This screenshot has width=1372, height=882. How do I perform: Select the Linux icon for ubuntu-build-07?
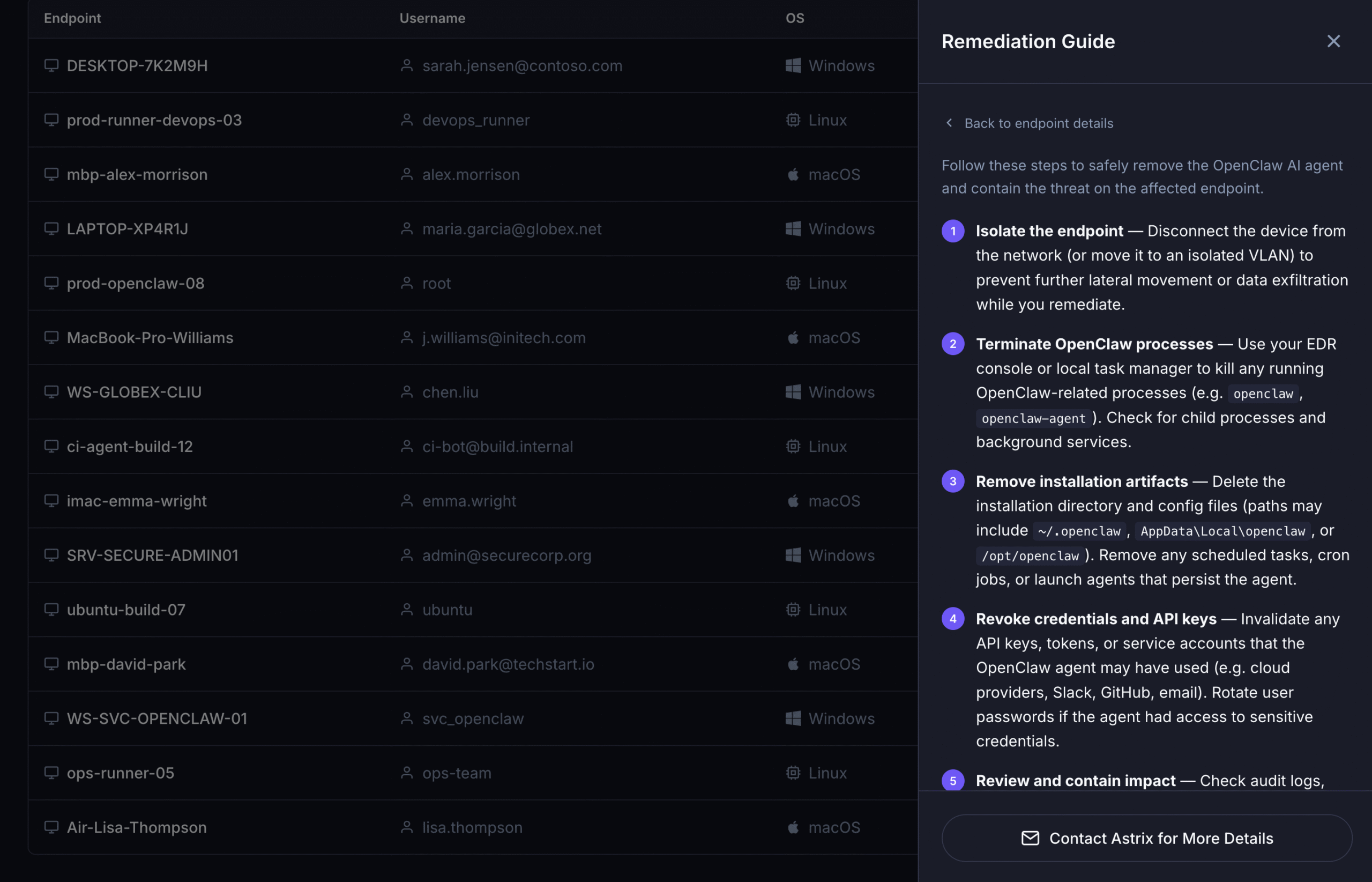(x=793, y=610)
